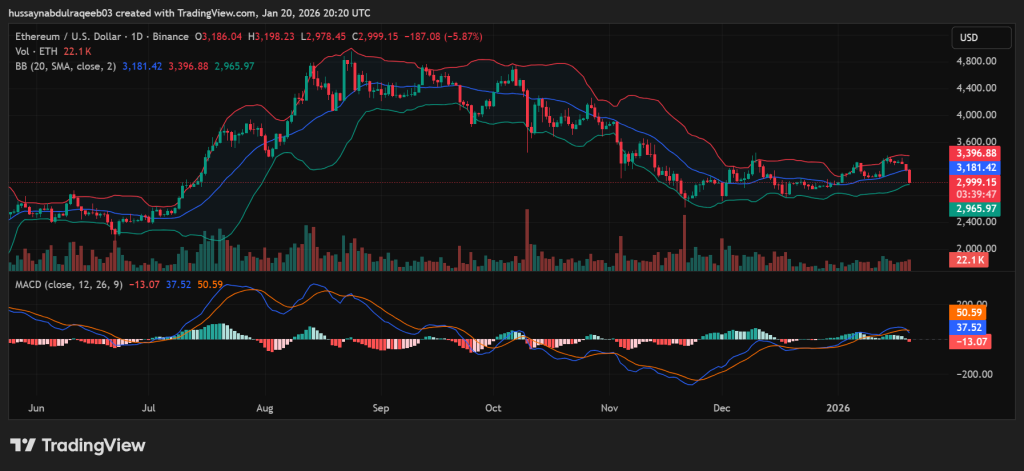Screen dimensions: 1024x471
Task: Click the 2026 label on time axis
Action: point(838,409)
